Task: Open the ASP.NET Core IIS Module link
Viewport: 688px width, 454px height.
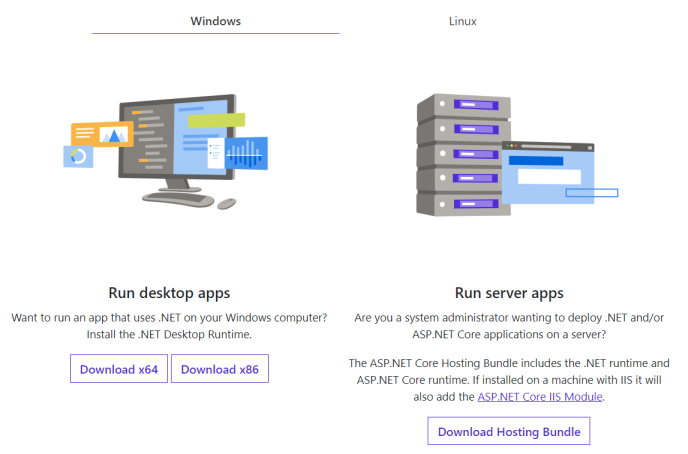Action: point(540,397)
